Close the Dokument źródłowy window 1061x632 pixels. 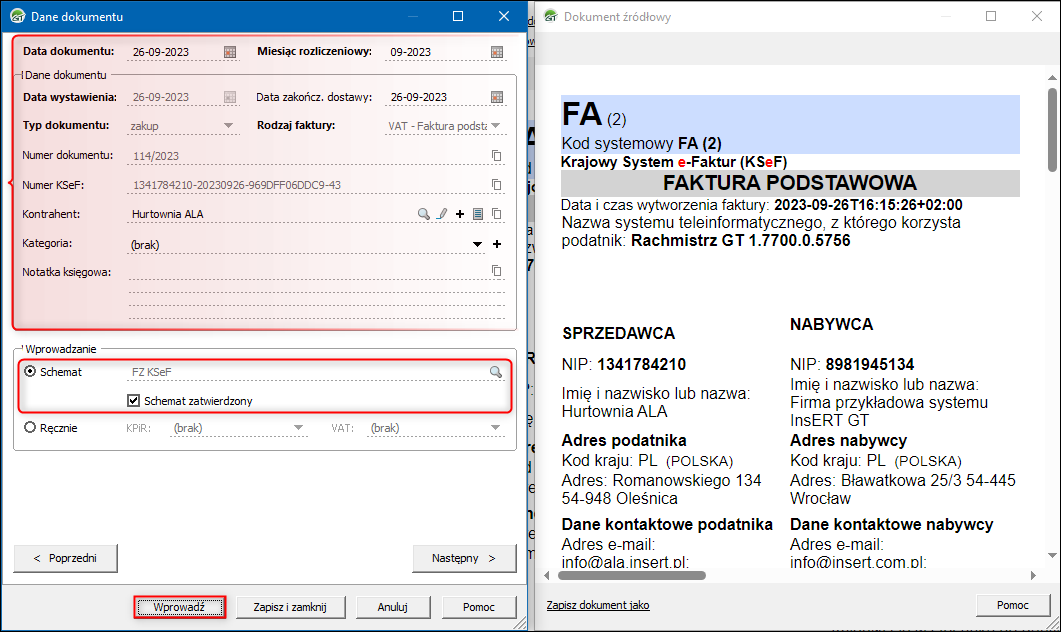pyautogui.click(x=1037, y=16)
